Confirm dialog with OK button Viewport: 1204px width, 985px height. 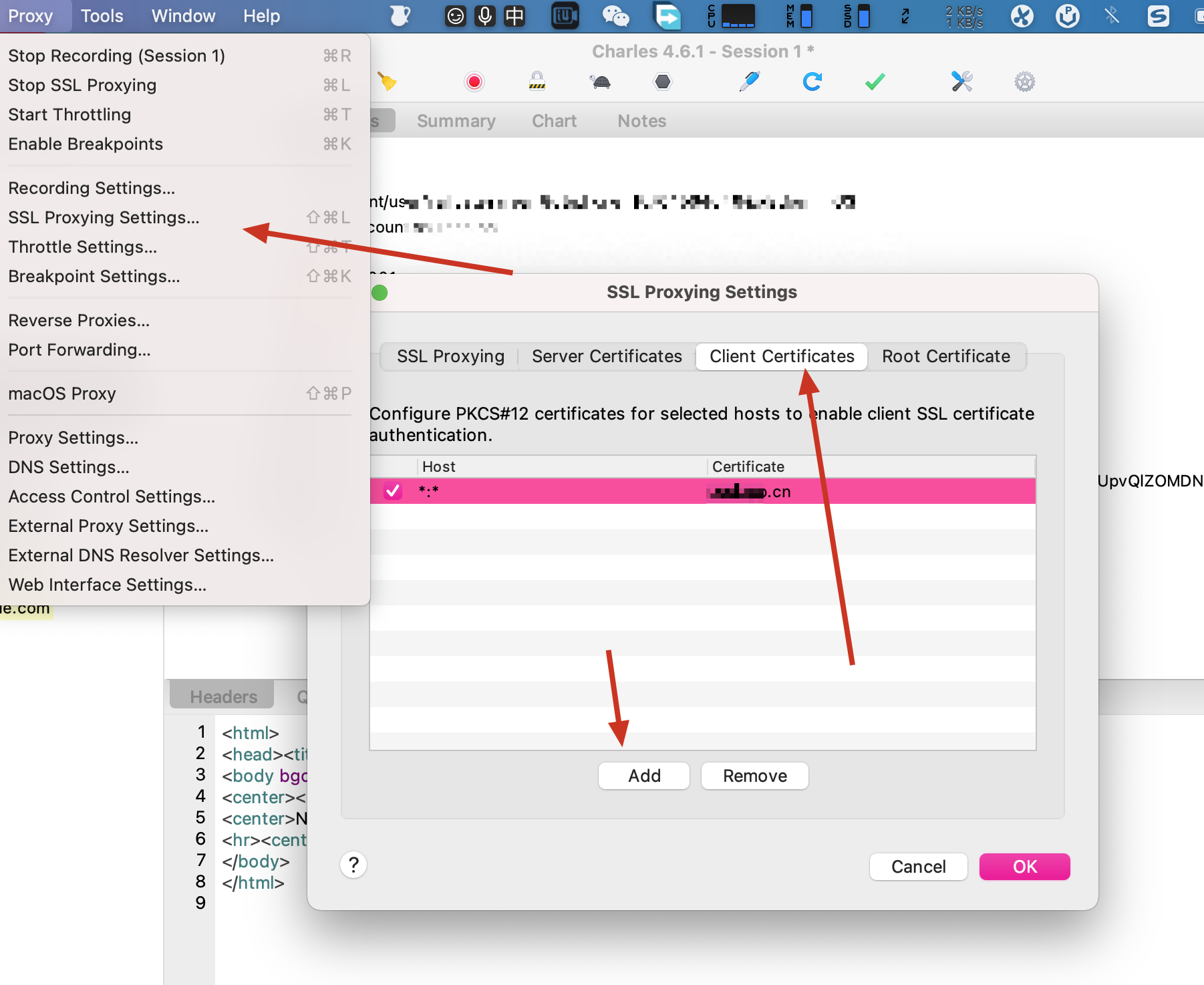click(x=1024, y=867)
